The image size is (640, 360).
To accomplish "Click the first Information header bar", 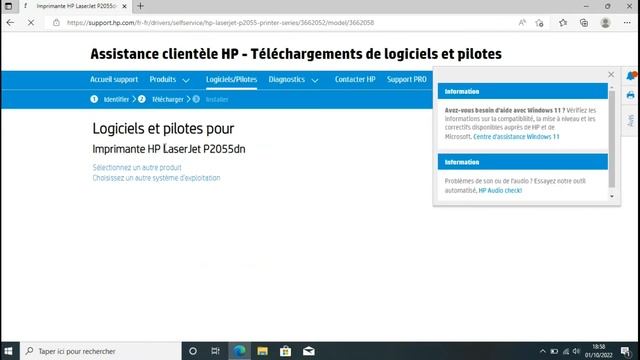I will tap(522, 91).
